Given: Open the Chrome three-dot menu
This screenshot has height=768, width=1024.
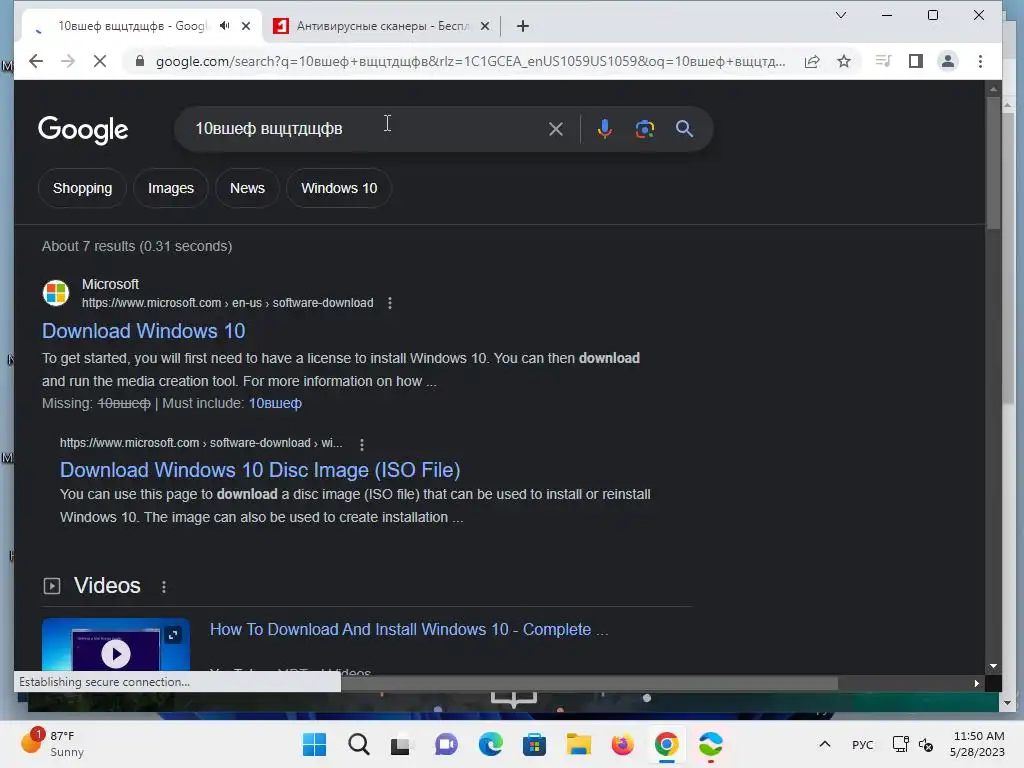Looking at the screenshot, I should (x=980, y=61).
